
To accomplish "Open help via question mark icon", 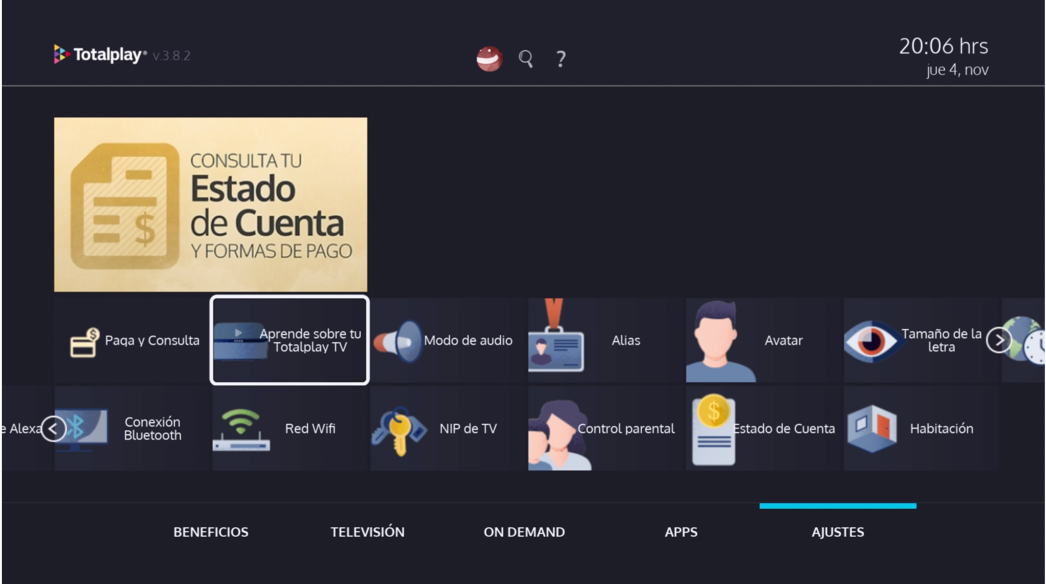I will (561, 59).
